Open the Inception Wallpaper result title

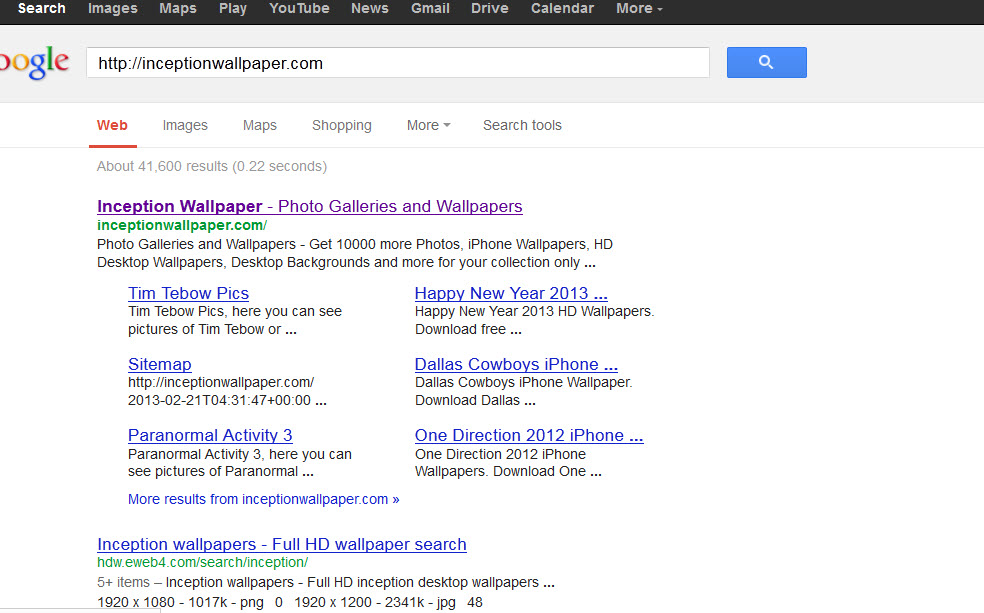point(309,207)
